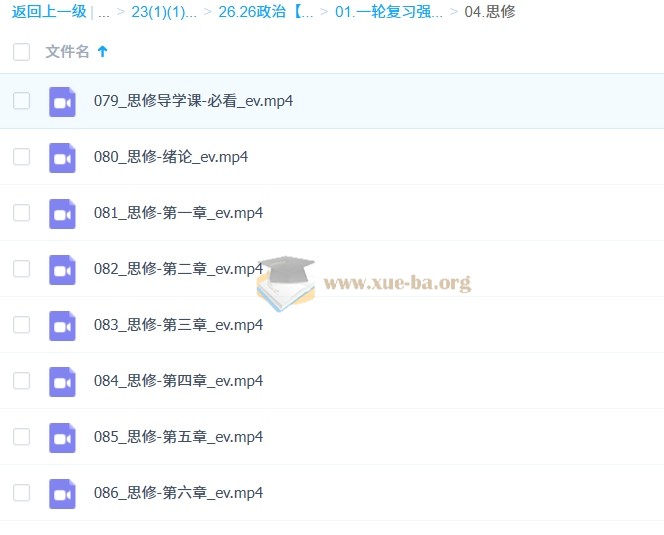Open 01.一轮复习强... breadcrumb folder
The image size is (664, 535).
[x=388, y=12]
